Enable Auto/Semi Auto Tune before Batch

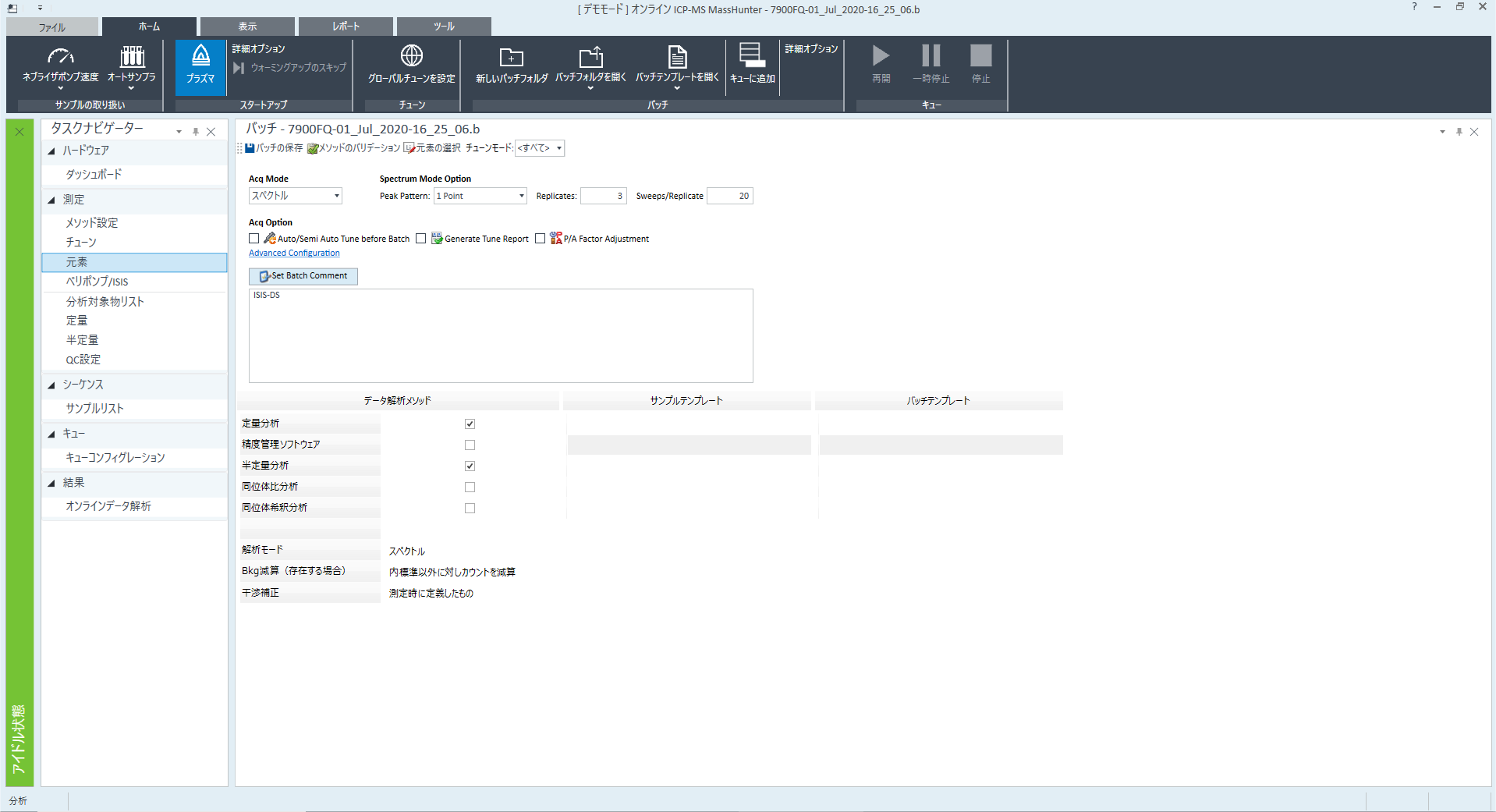pos(253,239)
